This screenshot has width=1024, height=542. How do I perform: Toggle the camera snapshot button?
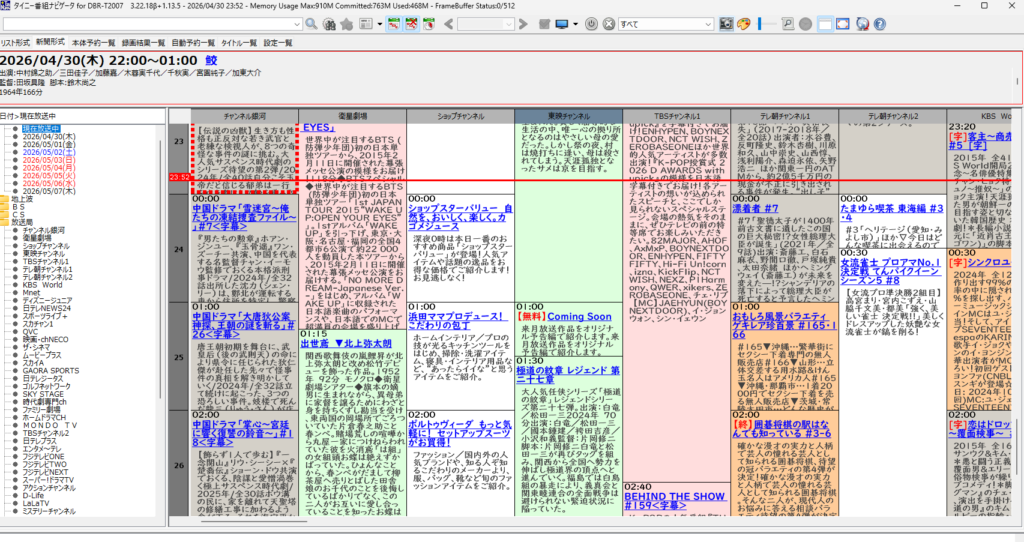(x=726, y=24)
